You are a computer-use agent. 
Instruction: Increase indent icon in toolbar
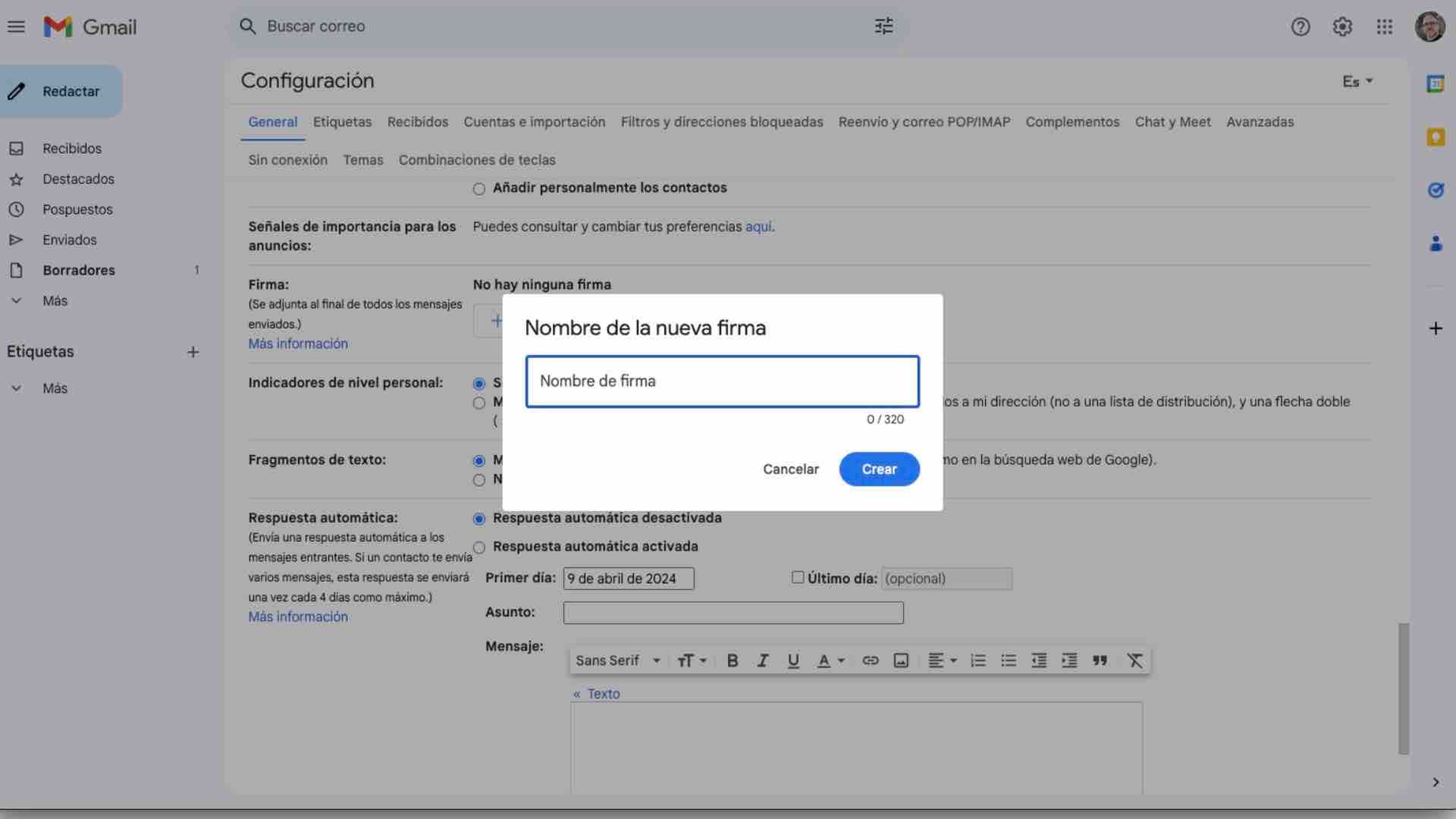pos(1069,660)
